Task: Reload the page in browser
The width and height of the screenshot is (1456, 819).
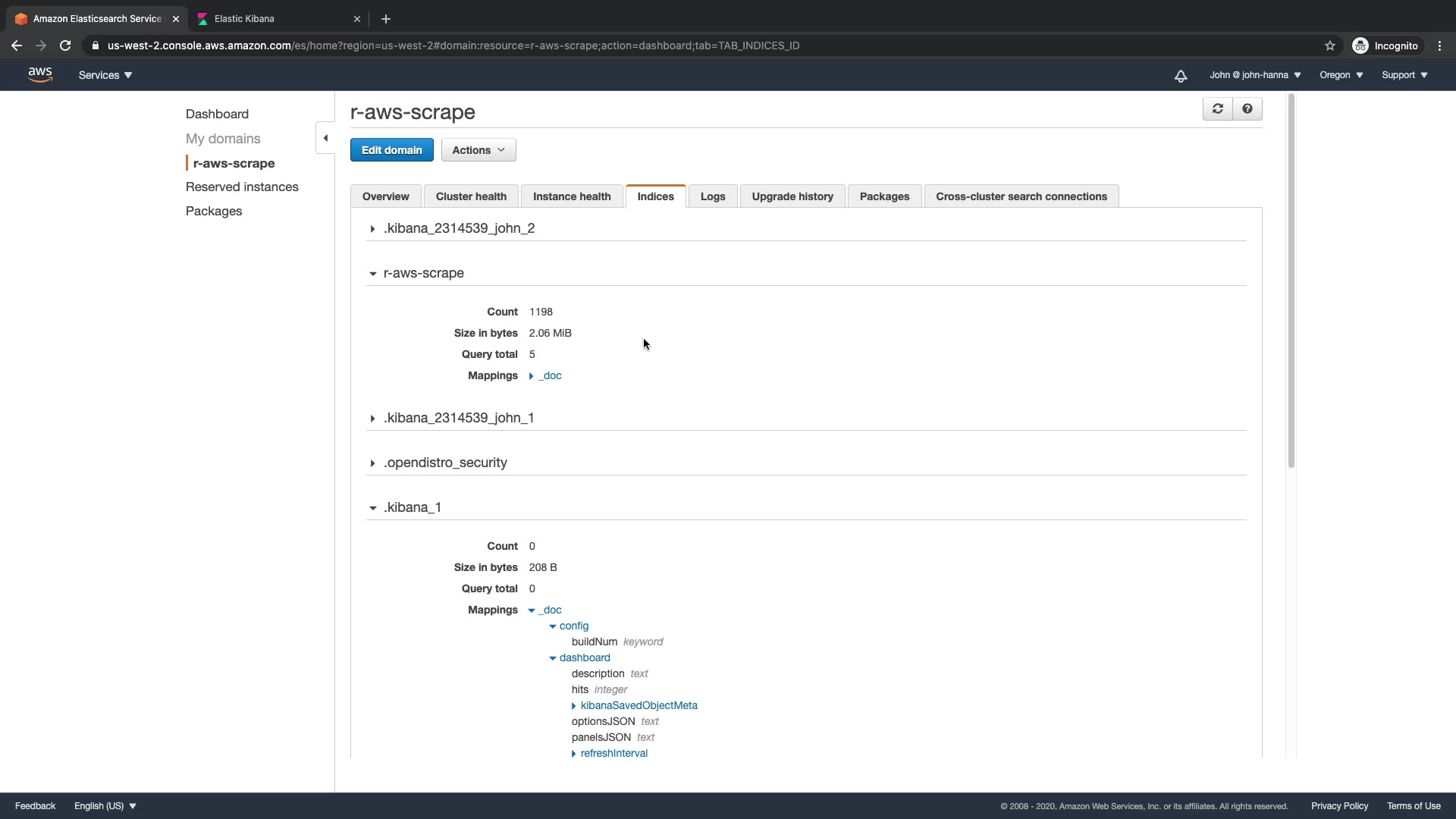Action: pyautogui.click(x=65, y=45)
